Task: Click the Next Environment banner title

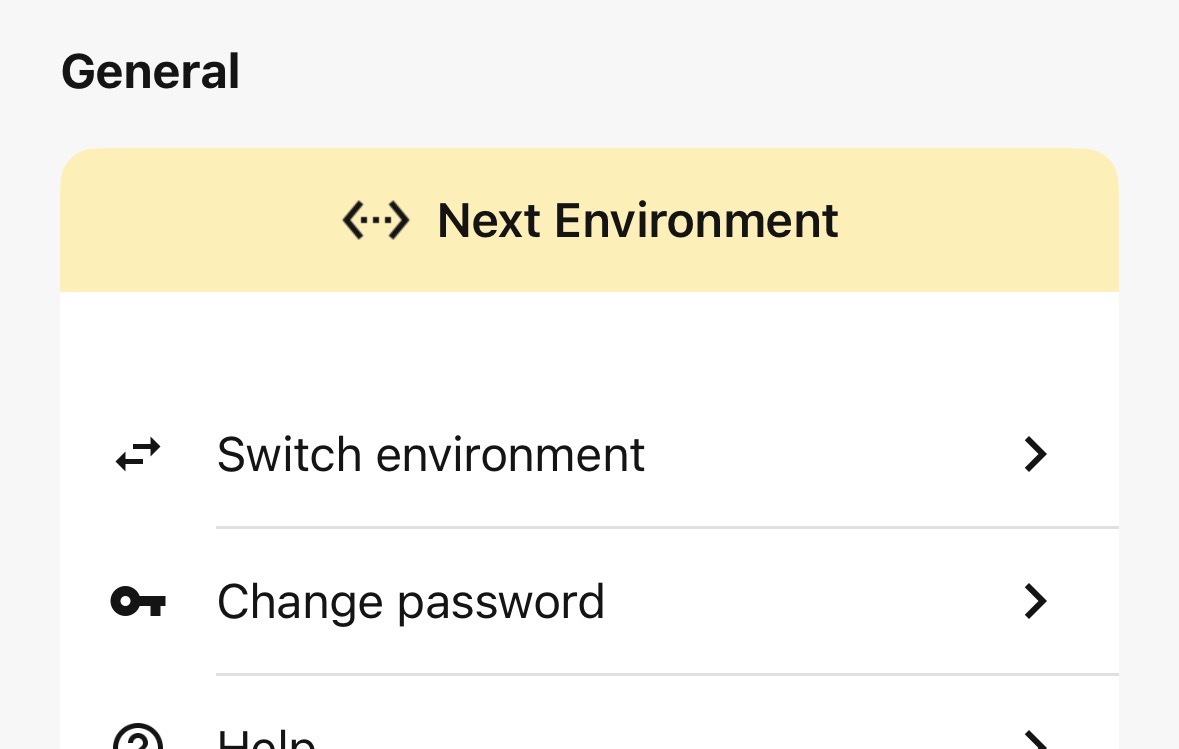Action: (x=638, y=221)
